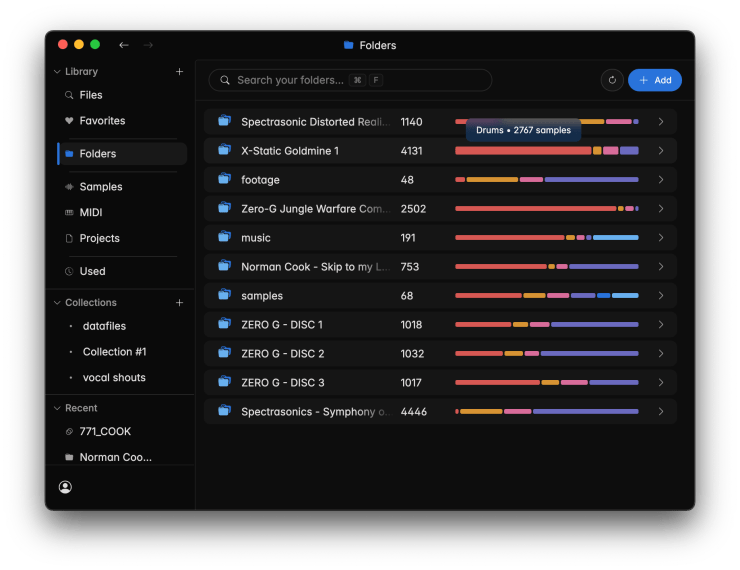Open the Used section
The image size is (740, 570).
[92, 271]
